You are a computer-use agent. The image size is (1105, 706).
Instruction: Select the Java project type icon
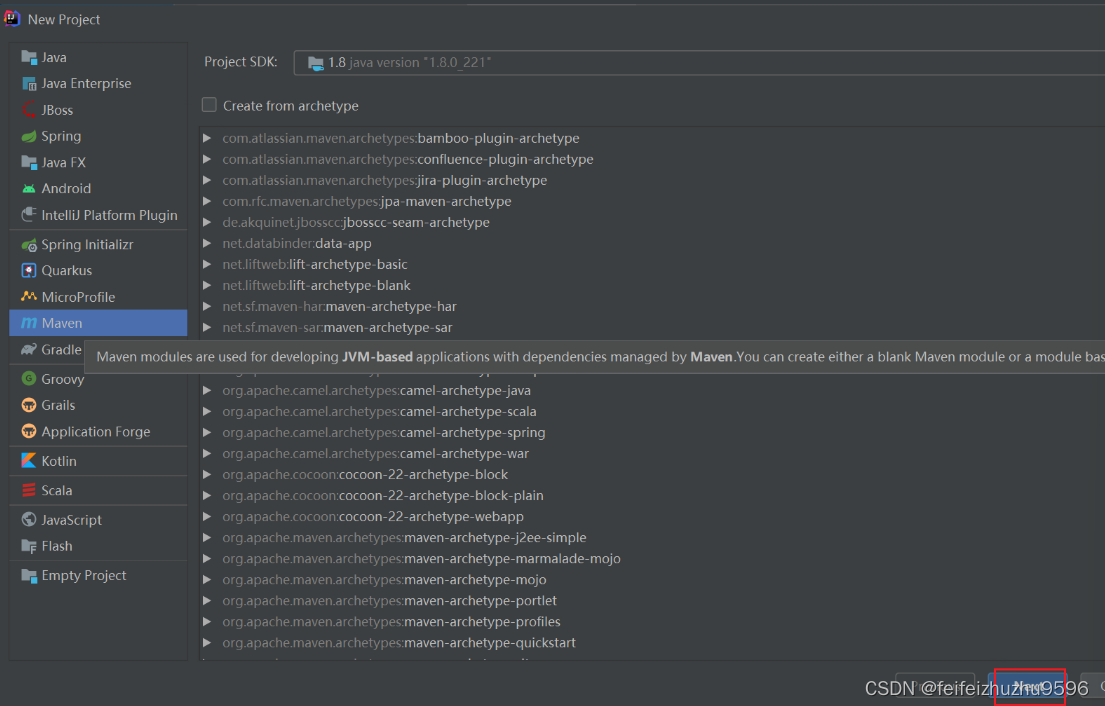29,57
